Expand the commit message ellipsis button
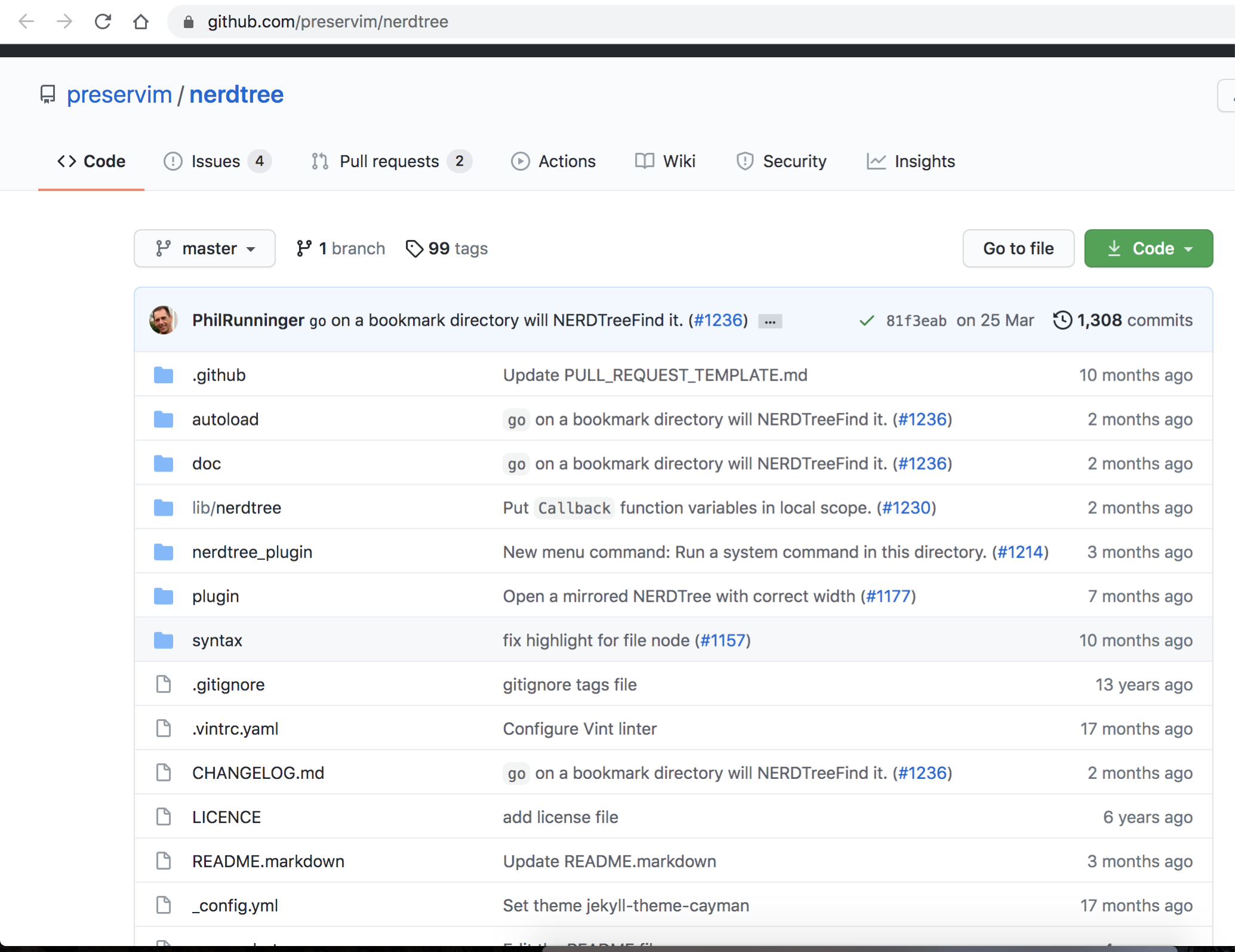Screen dimensions: 1235x952 [770, 321]
